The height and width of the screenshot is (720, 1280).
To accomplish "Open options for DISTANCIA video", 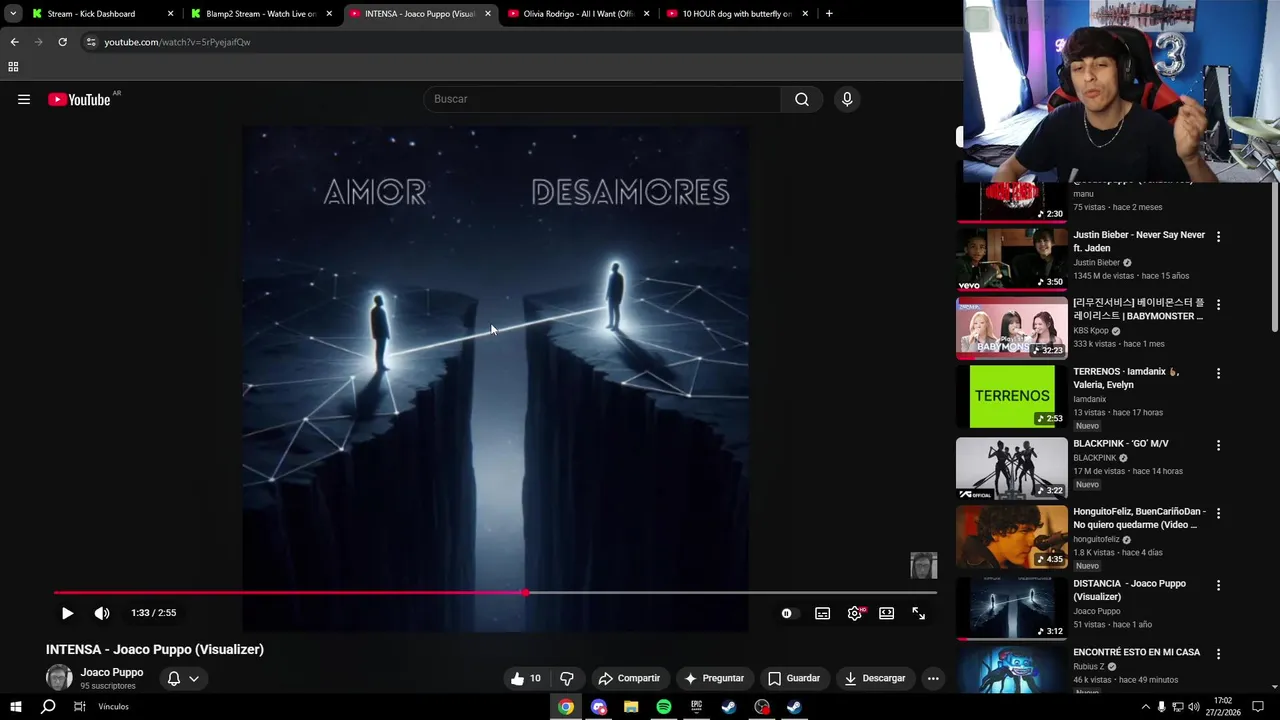I will 1218,585.
